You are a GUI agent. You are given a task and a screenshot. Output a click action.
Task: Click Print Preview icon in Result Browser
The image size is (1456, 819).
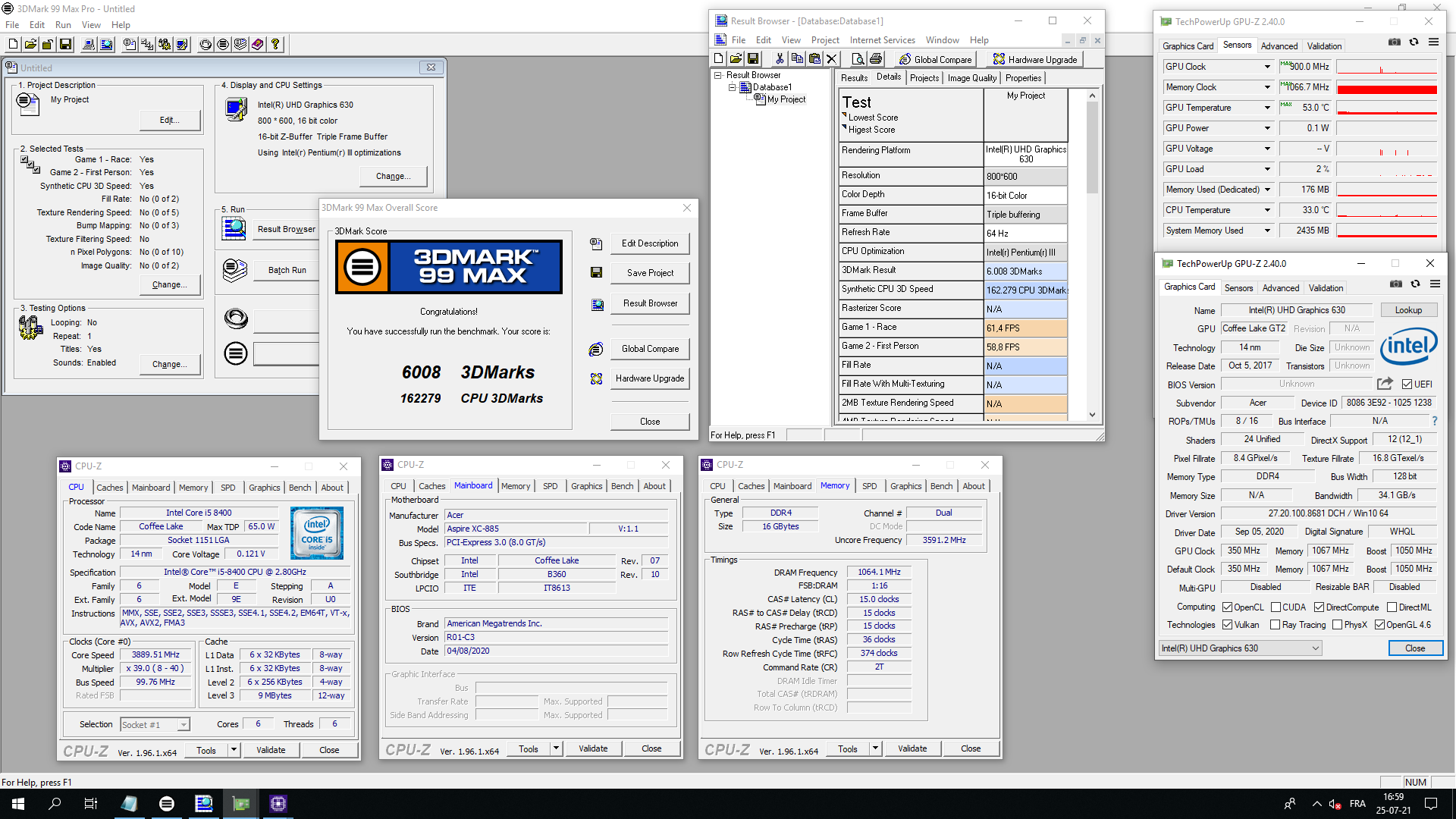858,59
